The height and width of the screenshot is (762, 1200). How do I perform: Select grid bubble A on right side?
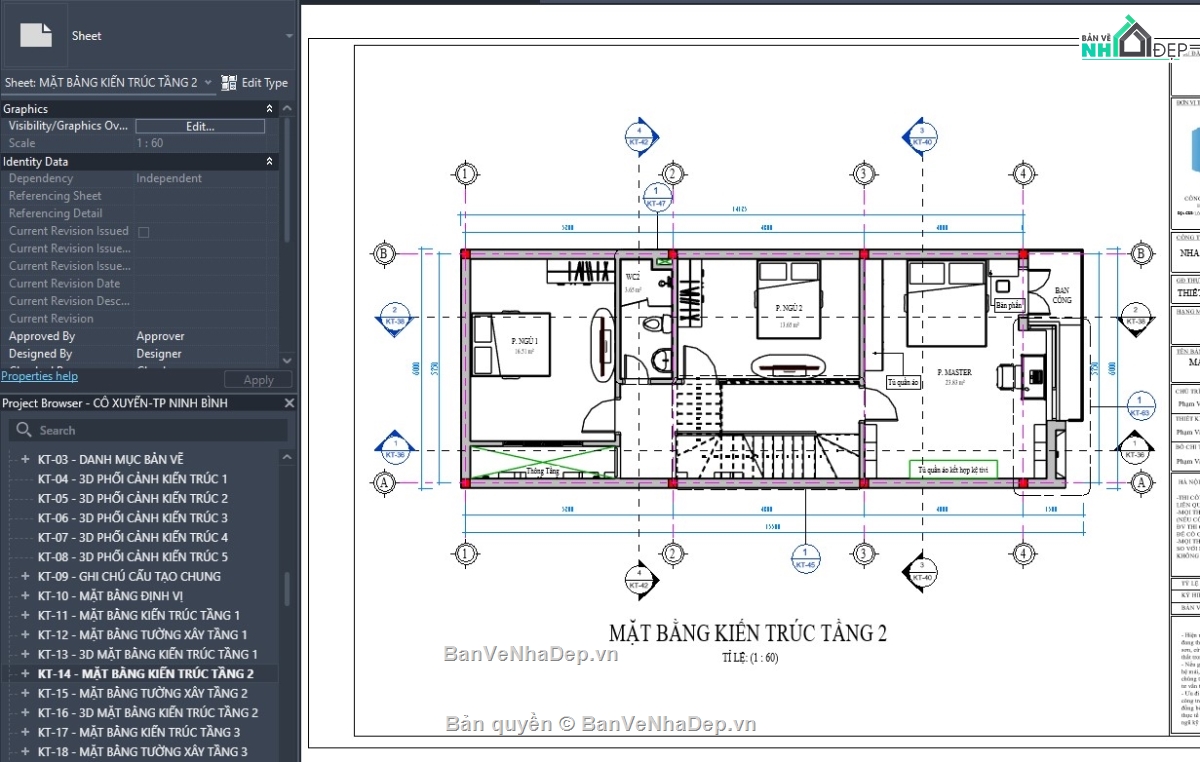1140,482
